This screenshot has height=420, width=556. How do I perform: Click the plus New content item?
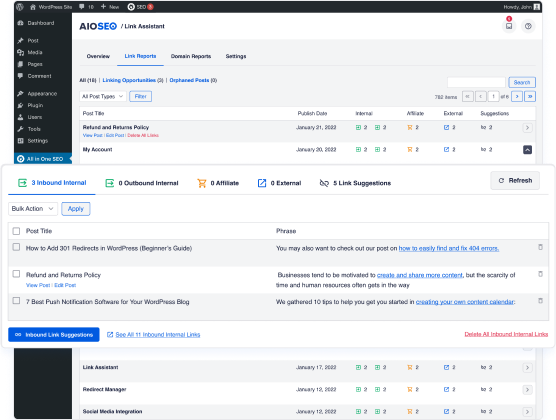click(110, 7)
